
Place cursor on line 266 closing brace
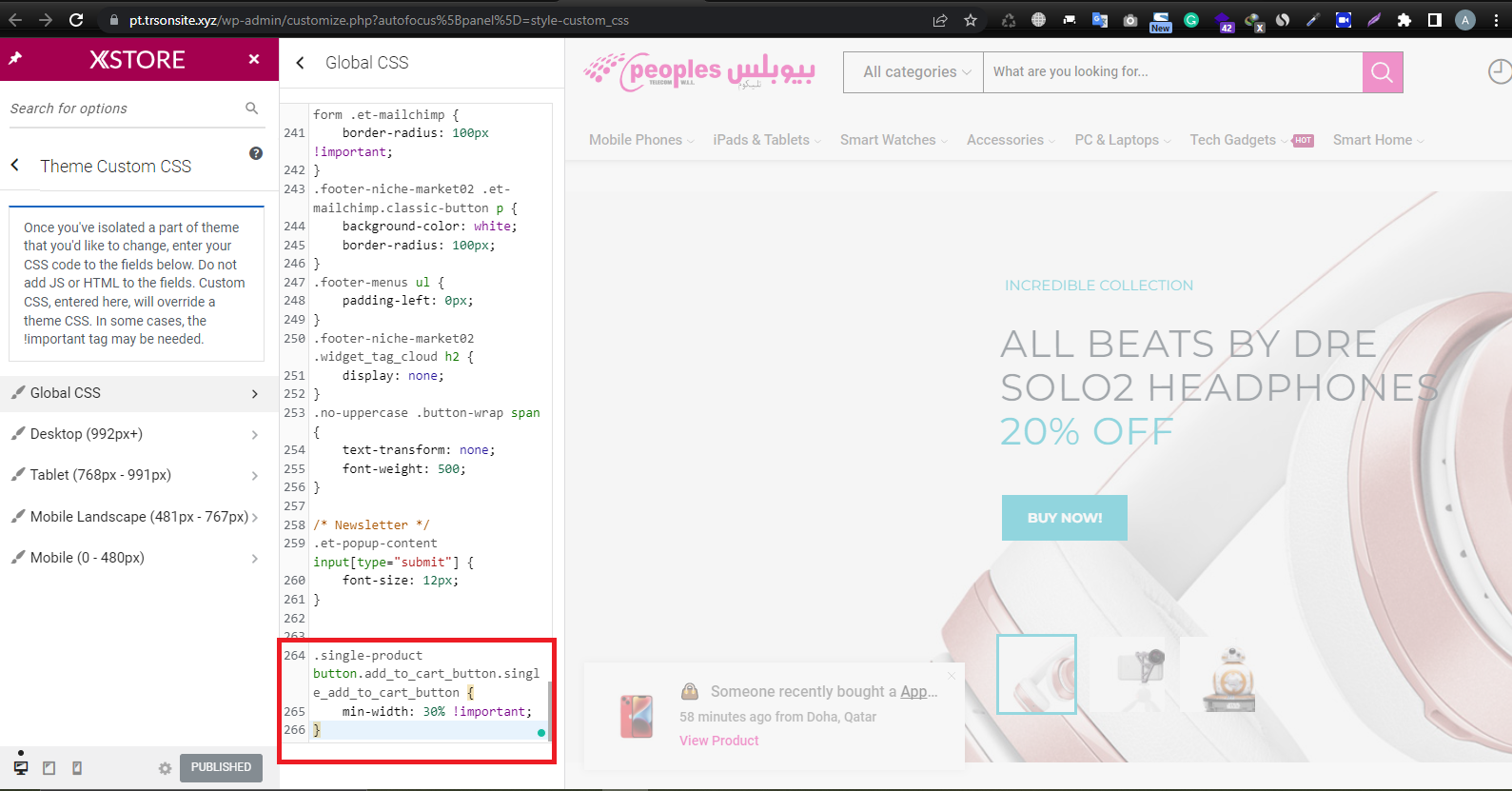(x=317, y=730)
